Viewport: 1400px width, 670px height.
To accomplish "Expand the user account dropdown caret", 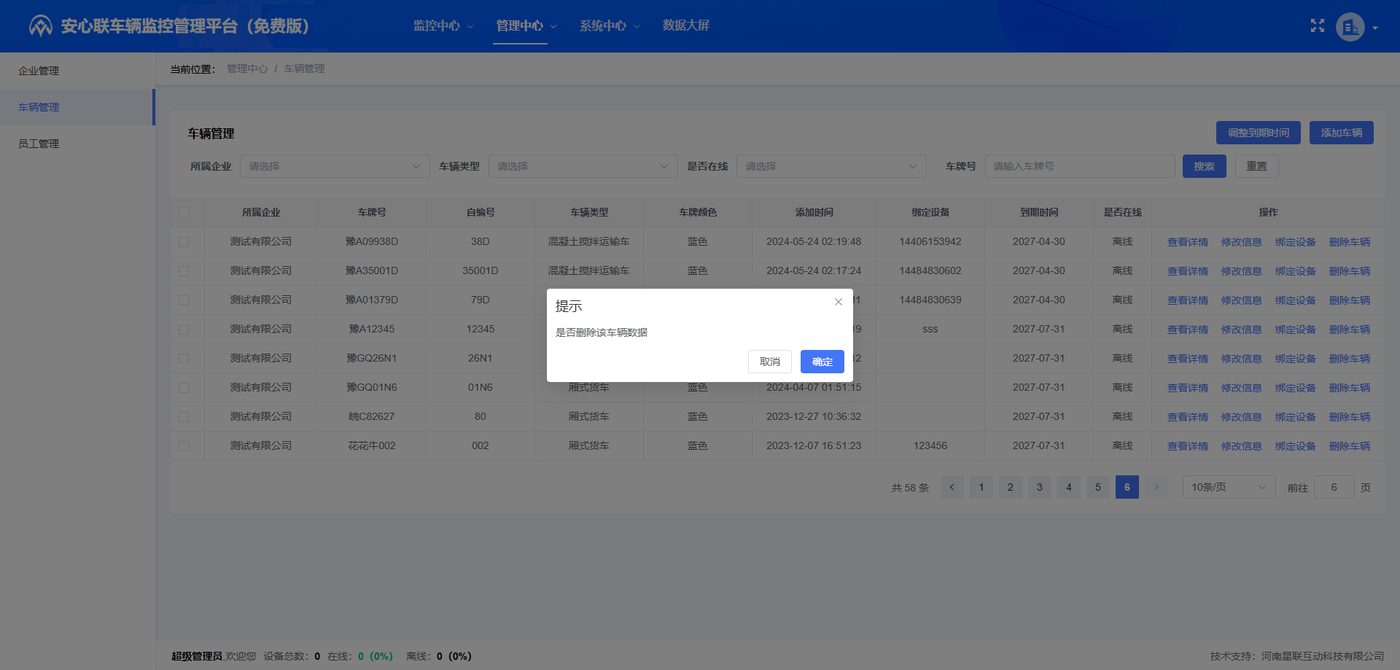I will click(x=1375, y=28).
